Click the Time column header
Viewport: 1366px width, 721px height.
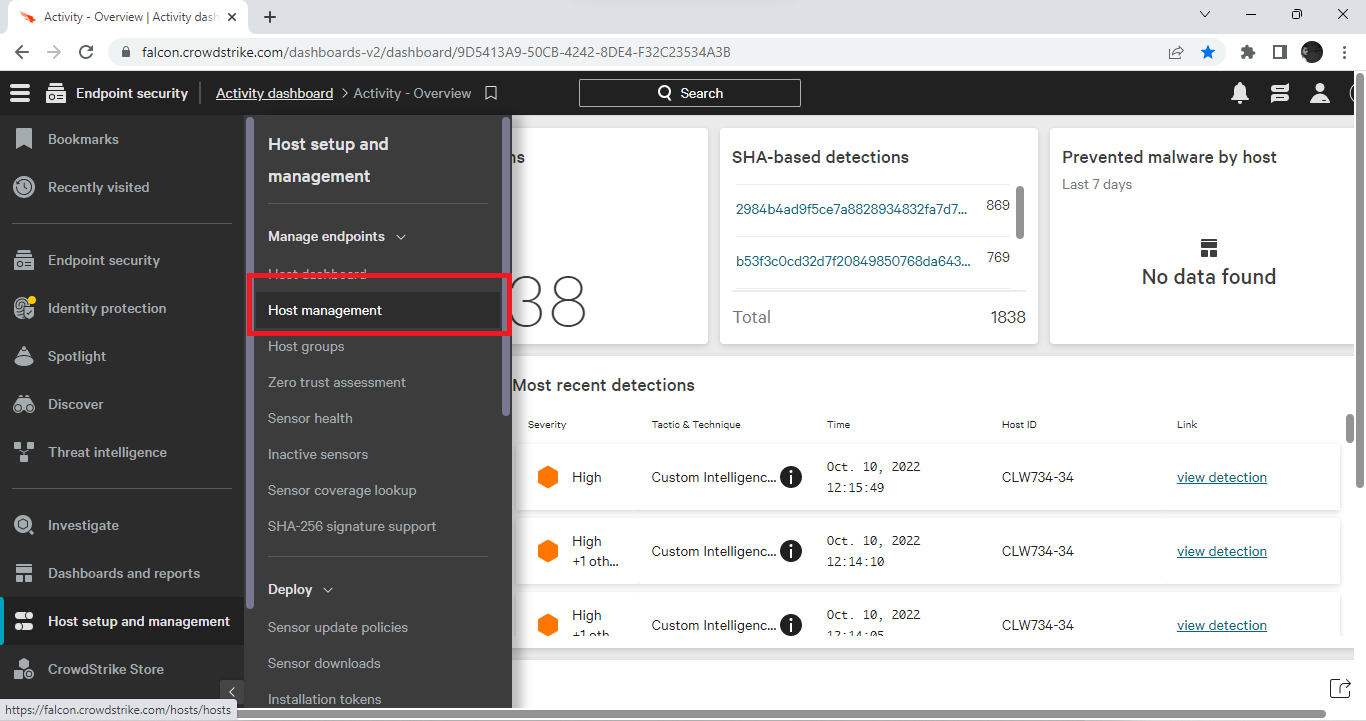(838, 425)
